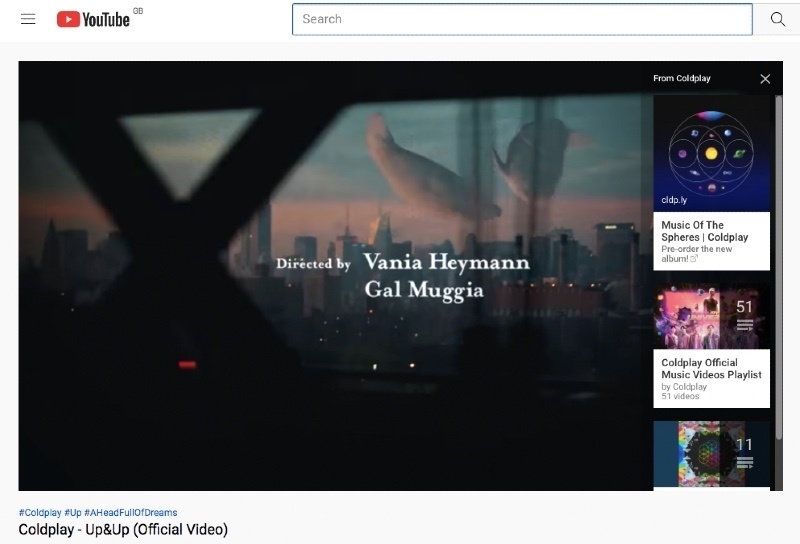This screenshot has width=800, height=544.
Task: Click the 'From Coldplay' panel heading
Action: click(x=682, y=78)
